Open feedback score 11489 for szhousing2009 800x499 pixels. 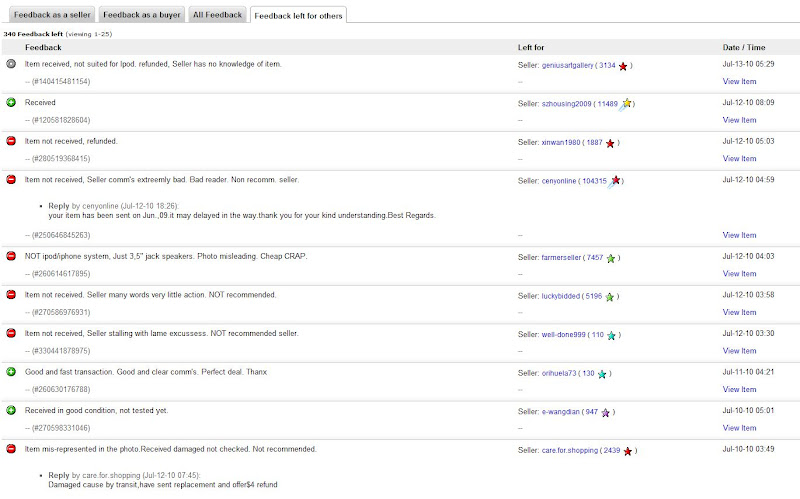pos(607,103)
